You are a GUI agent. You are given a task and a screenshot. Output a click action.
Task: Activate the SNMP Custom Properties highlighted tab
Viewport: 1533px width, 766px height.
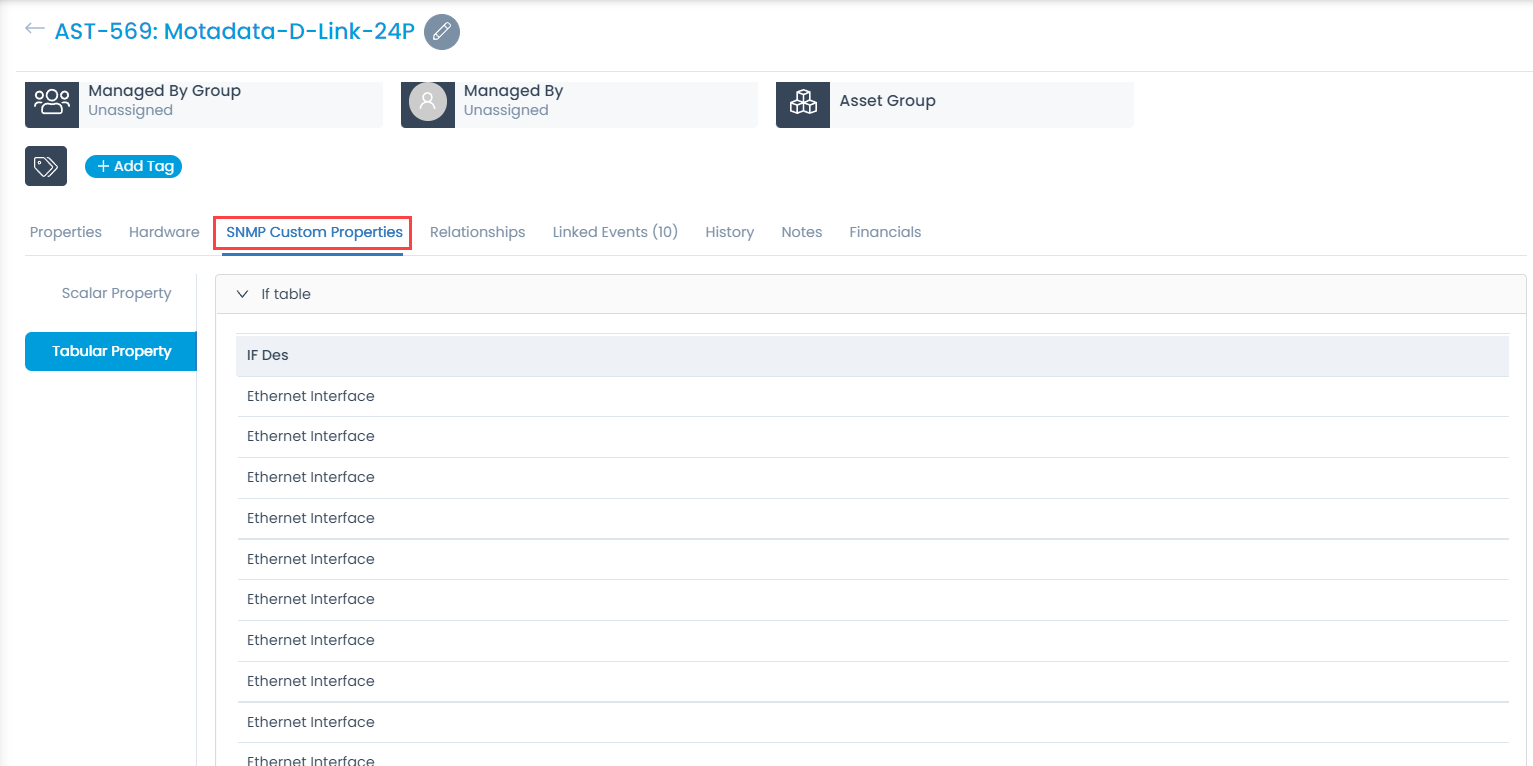312,231
